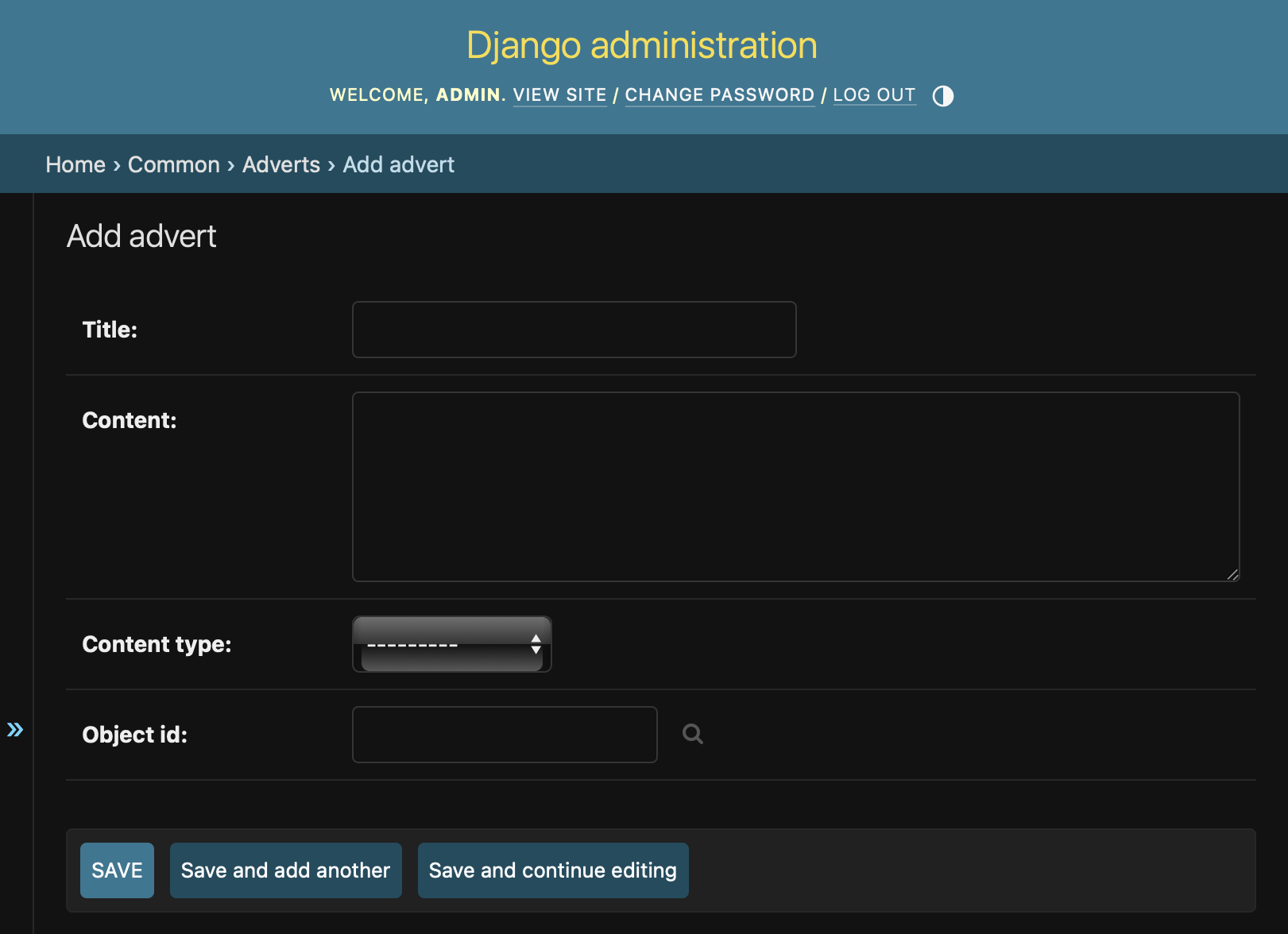
Task: Expand the navigation sidebar with double-chevron
Action: point(15,729)
